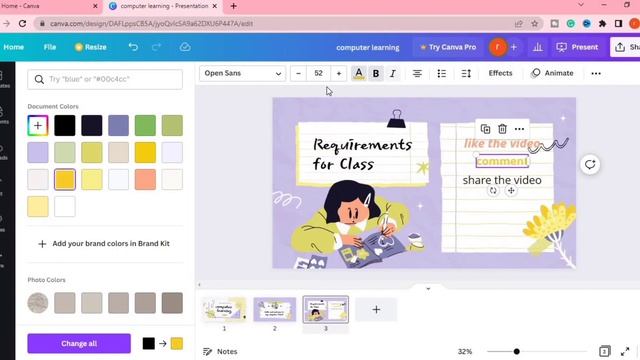Decrease font size with minus button
The width and height of the screenshot is (640, 360).
pos(298,73)
